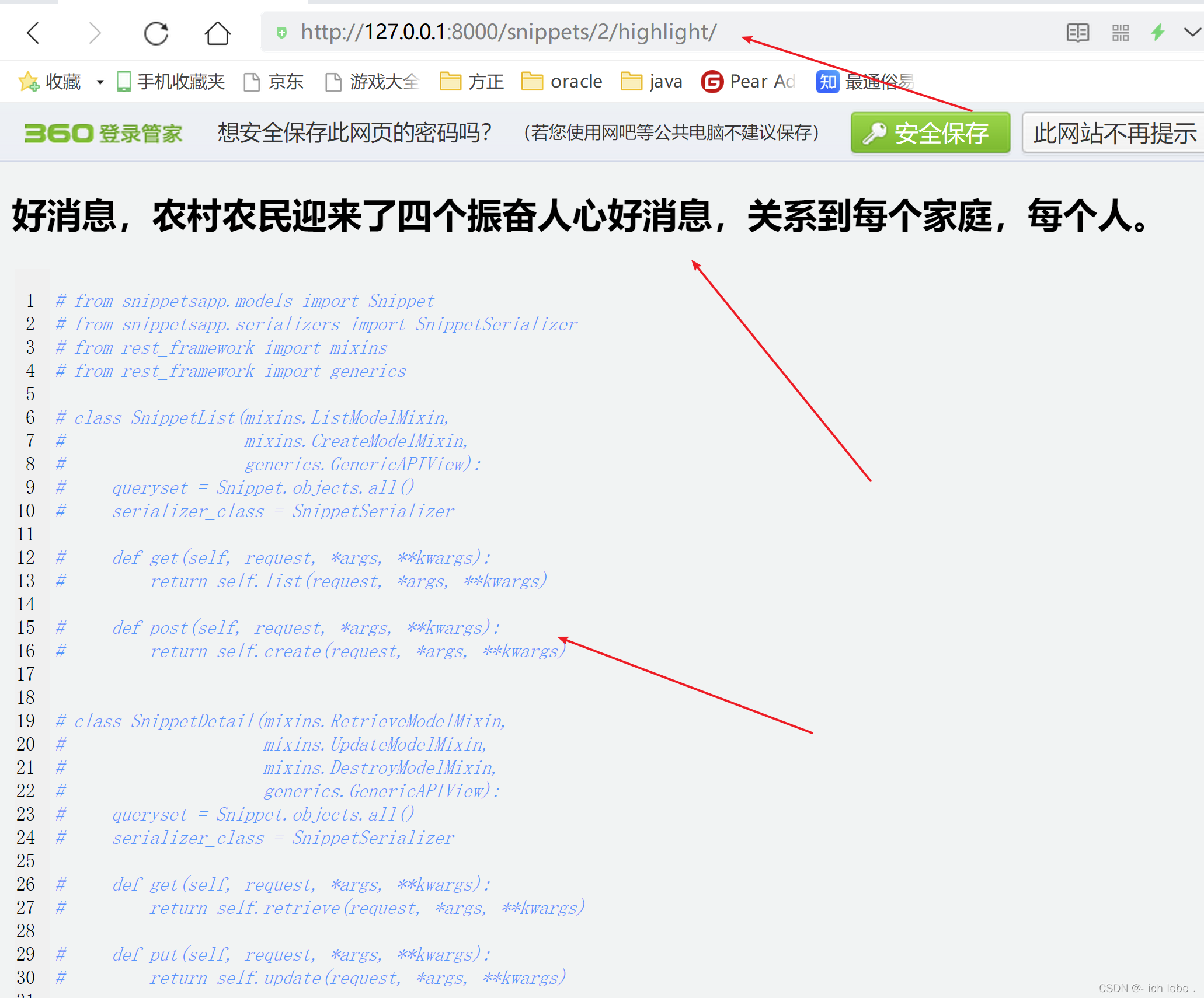Viewport: 1204px width, 998px height.
Task: Go to the home page icon
Action: 217,33
